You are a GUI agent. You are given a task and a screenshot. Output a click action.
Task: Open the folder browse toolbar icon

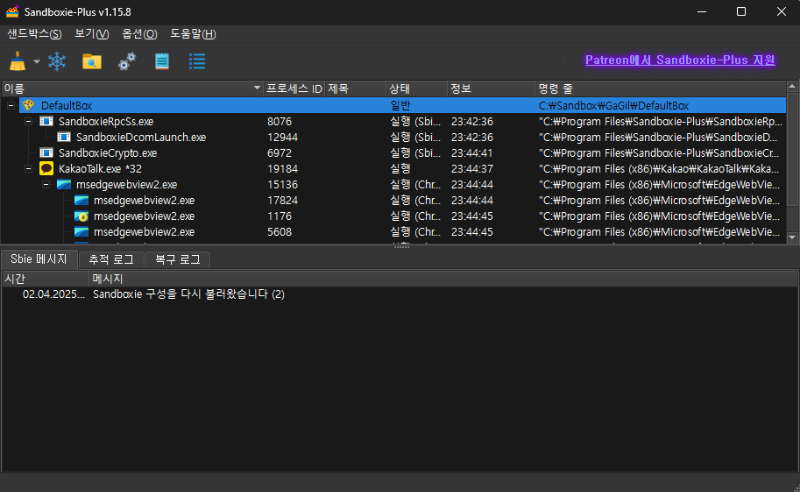[x=92, y=61]
